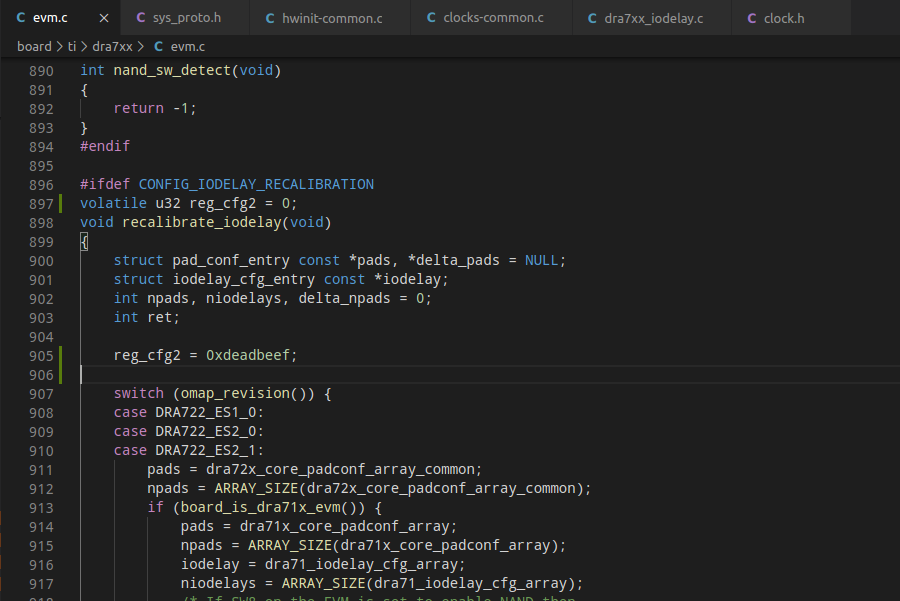
Task: Select the board breadcrumb segment
Action: [x=34, y=46]
